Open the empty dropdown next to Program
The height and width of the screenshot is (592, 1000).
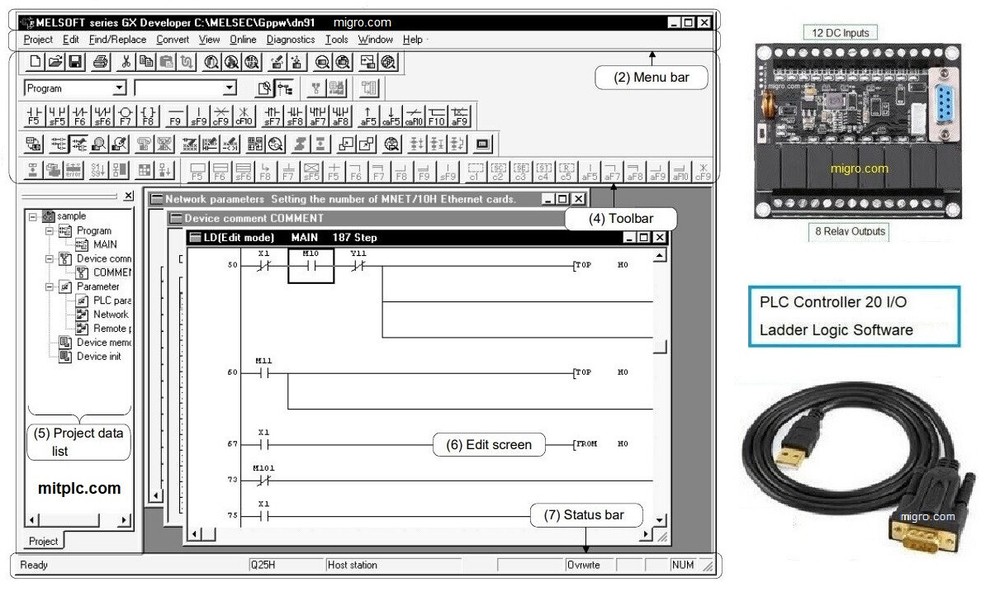coord(230,88)
